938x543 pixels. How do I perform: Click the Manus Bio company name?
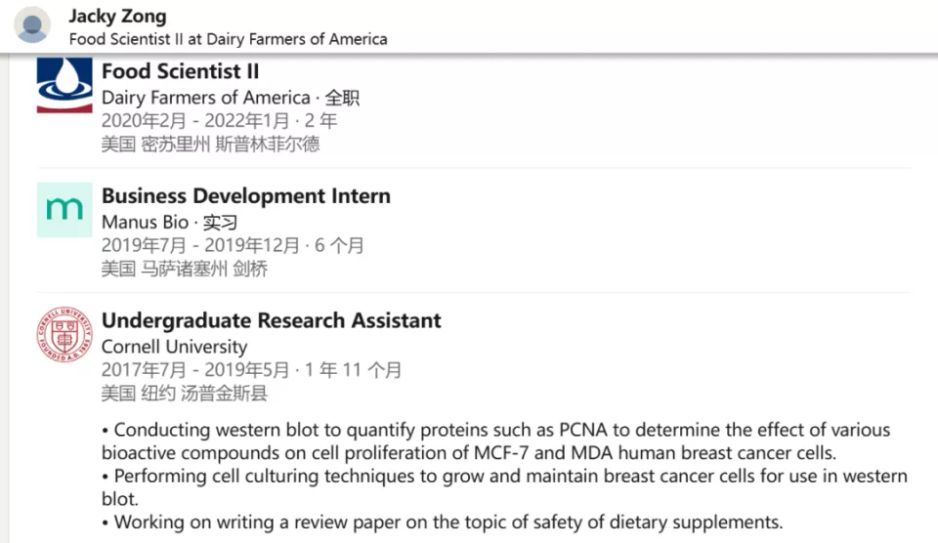(145, 222)
